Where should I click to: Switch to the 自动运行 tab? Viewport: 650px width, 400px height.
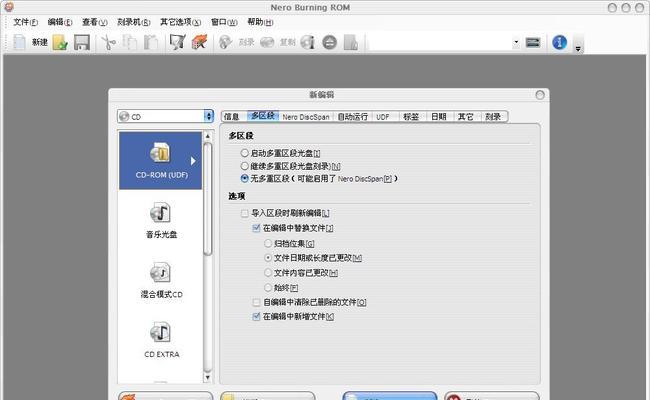click(353, 116)
